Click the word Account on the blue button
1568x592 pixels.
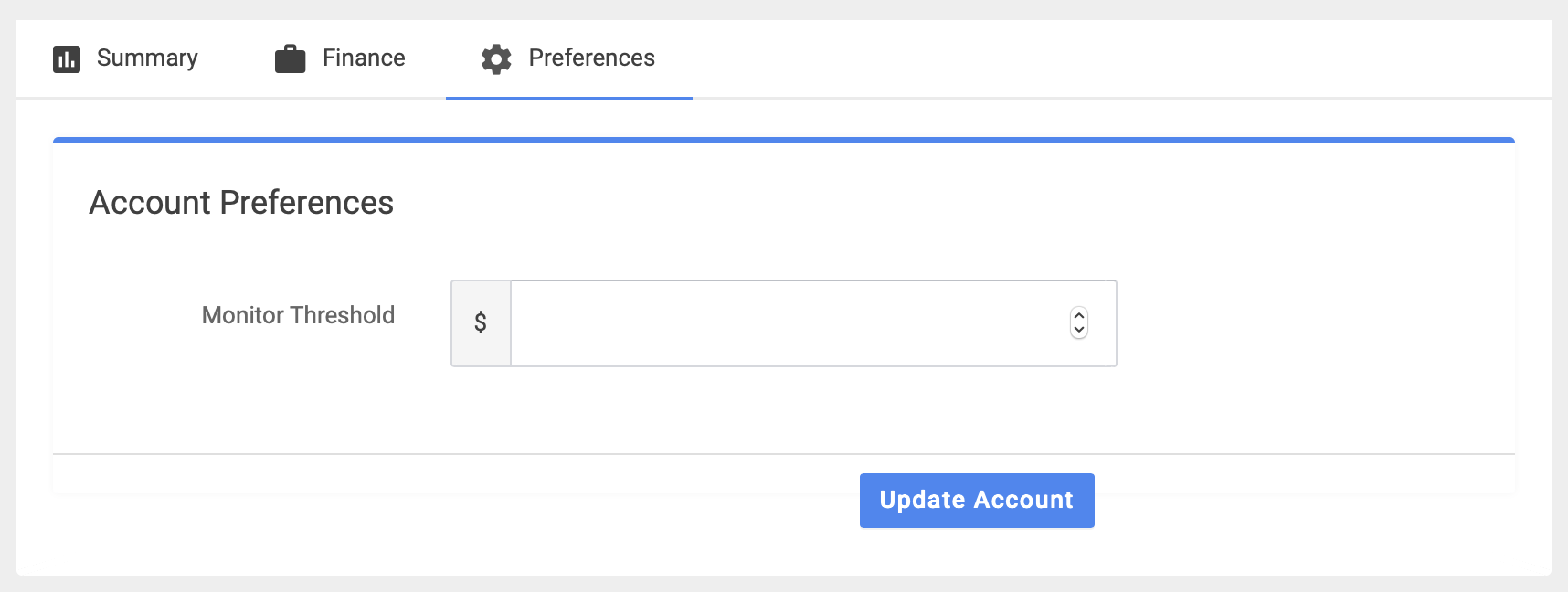point(1023,500)
